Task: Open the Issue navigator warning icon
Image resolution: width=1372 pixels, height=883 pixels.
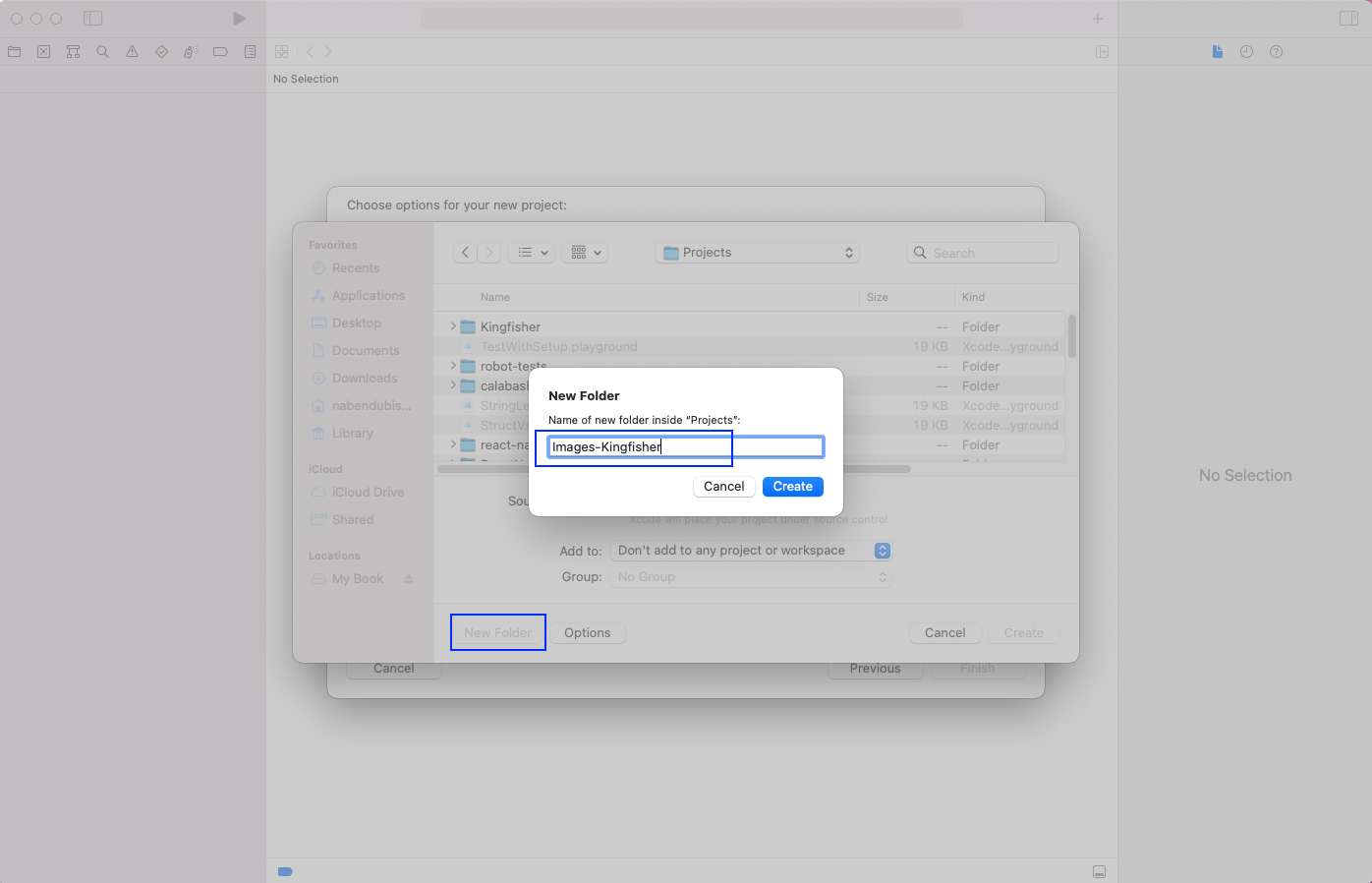Action: pos(133,52)
